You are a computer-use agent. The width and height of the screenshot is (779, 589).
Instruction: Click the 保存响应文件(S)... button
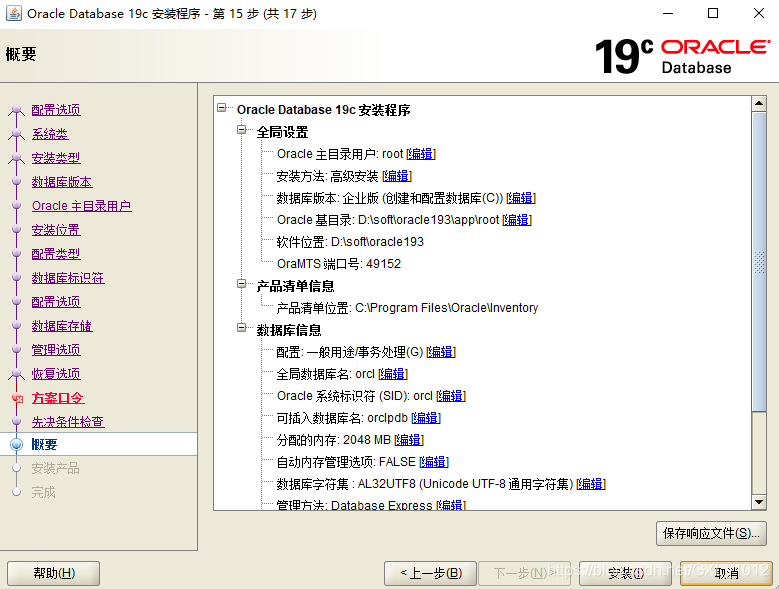click(x=711, y=533)
